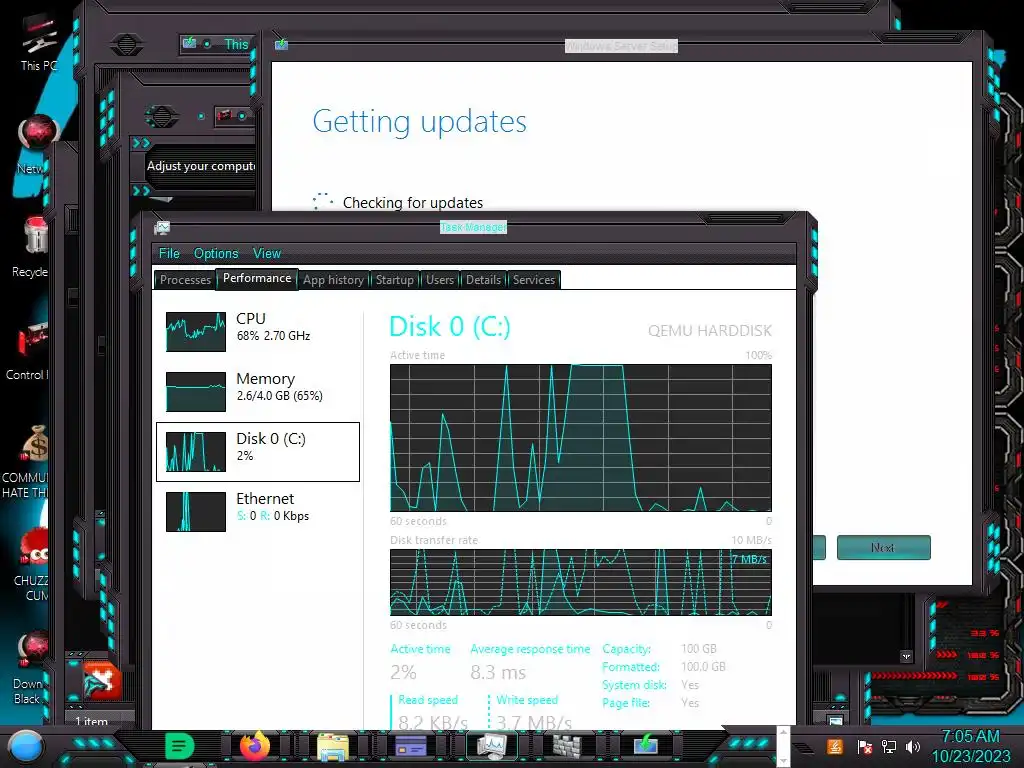Open the firewall brick wall taskbar icon
Image resolution: width=1024 pixels, height=768 pixels.
567,746
